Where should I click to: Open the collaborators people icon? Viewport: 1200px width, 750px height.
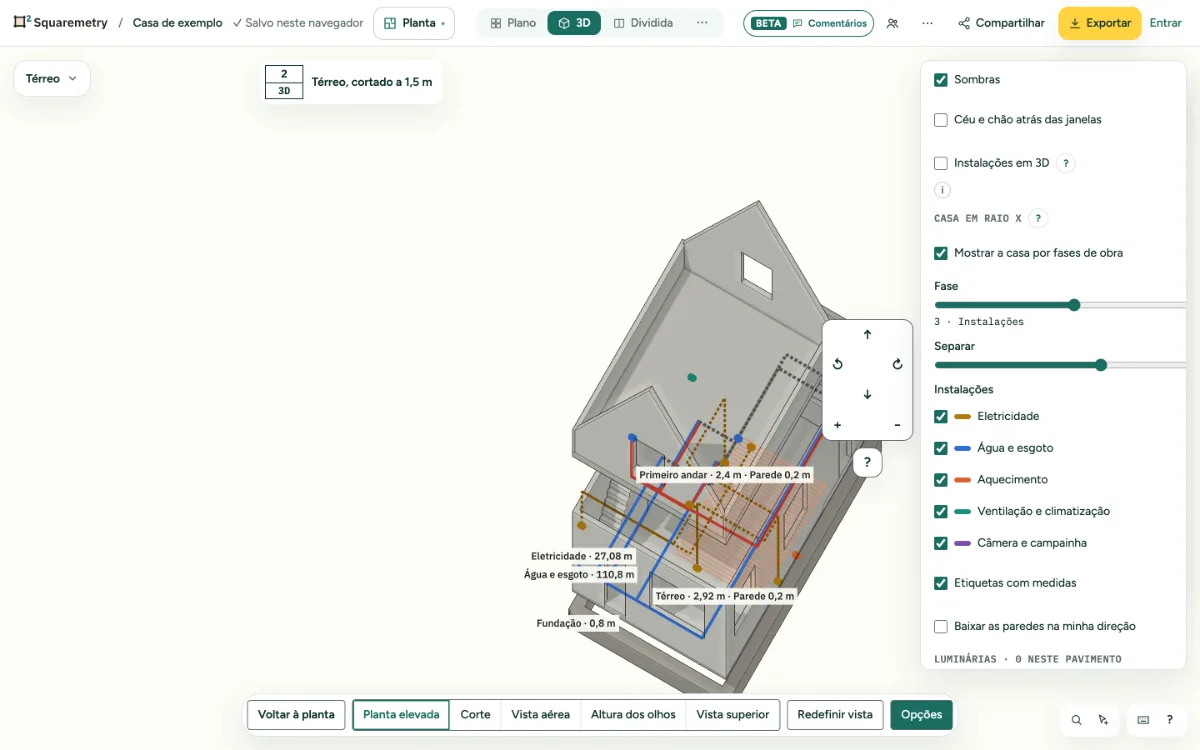tap(892, 23)
